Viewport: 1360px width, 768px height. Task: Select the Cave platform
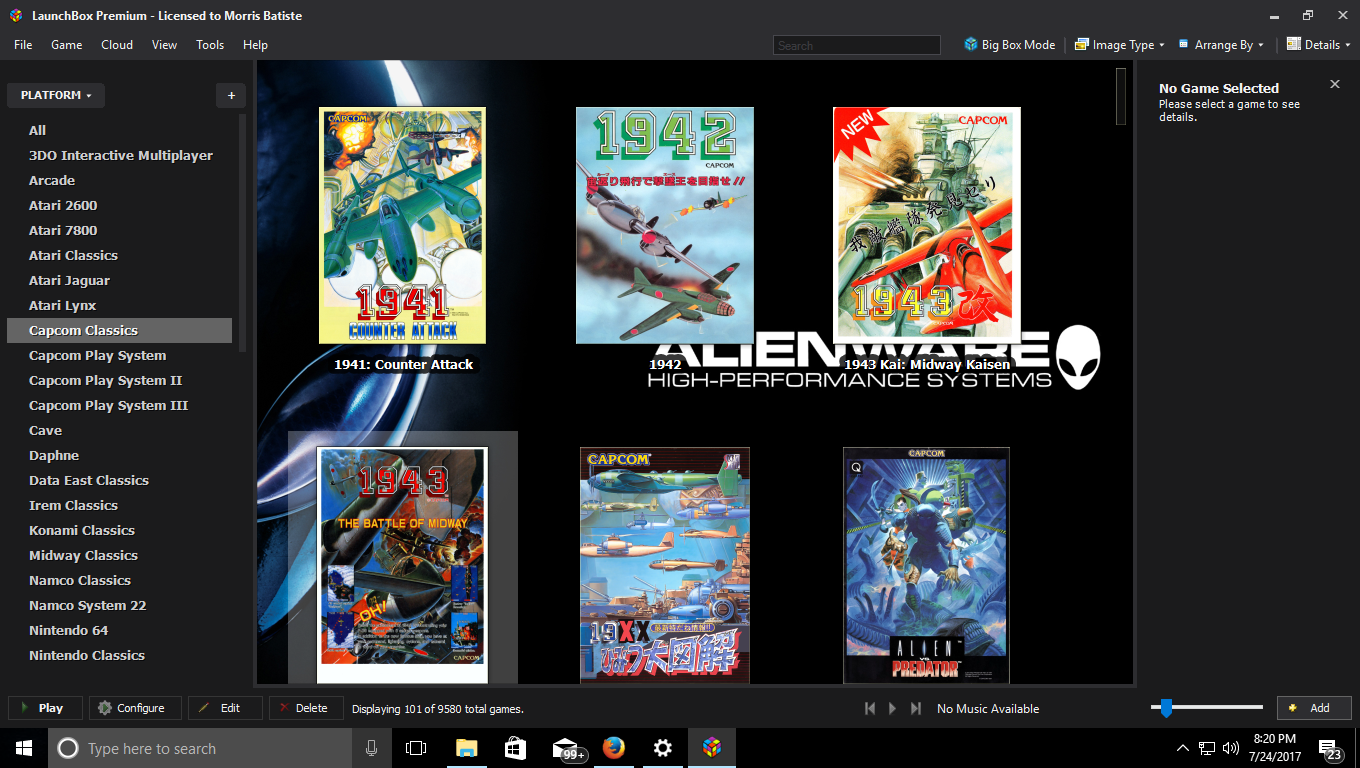pyautogui.click(x=119, y=430)
